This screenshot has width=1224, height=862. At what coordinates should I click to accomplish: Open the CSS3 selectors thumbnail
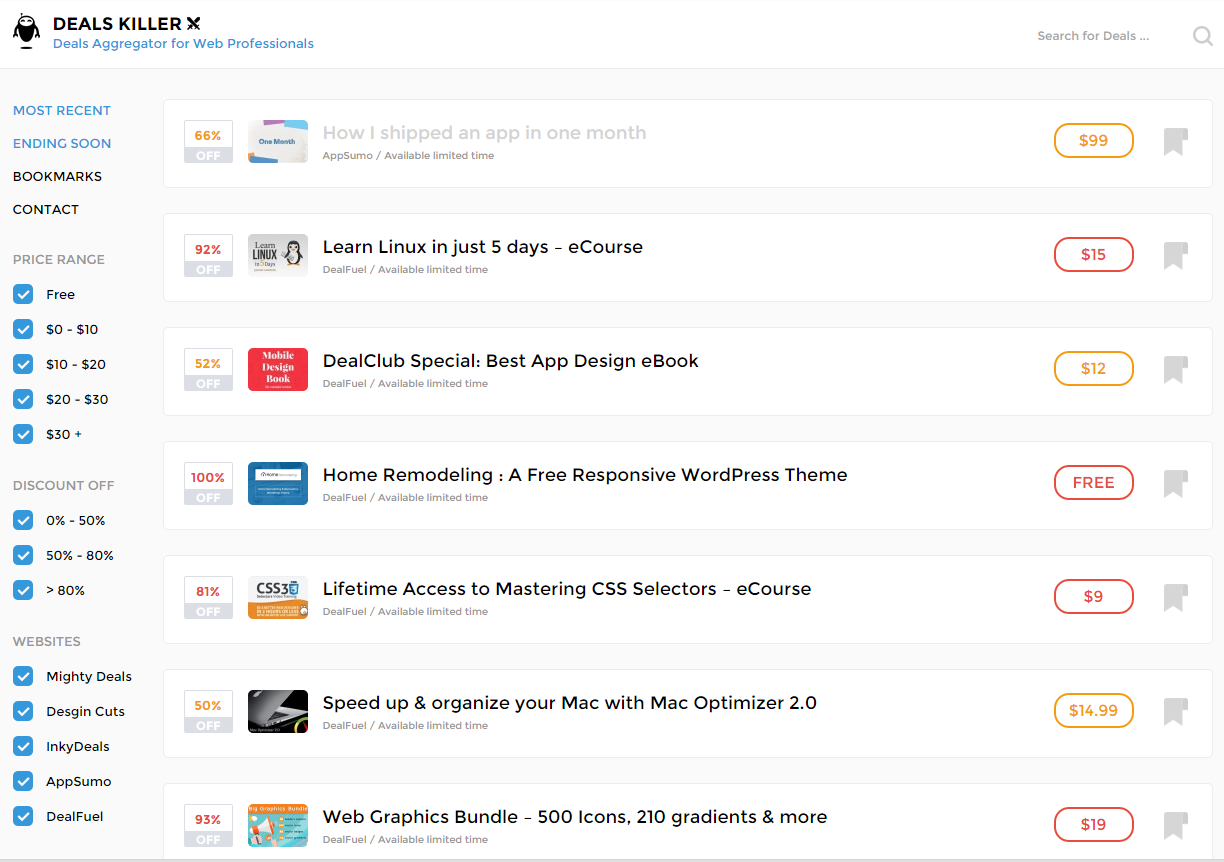[278, 597]
